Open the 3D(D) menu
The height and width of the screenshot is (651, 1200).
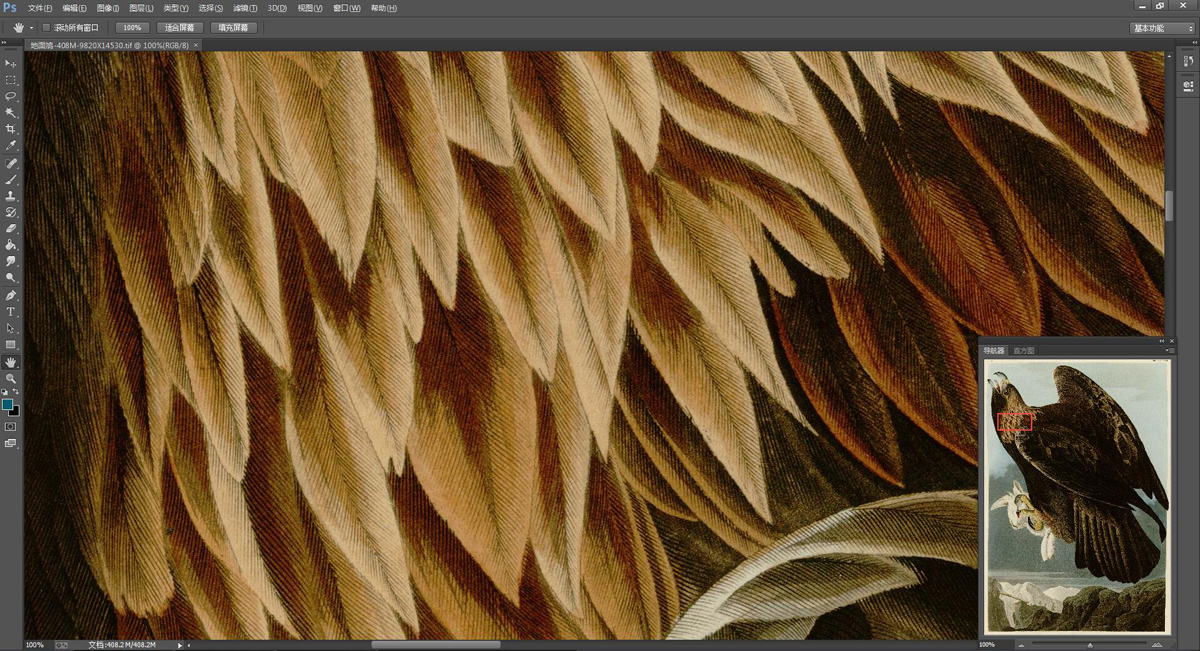[277, 8]
